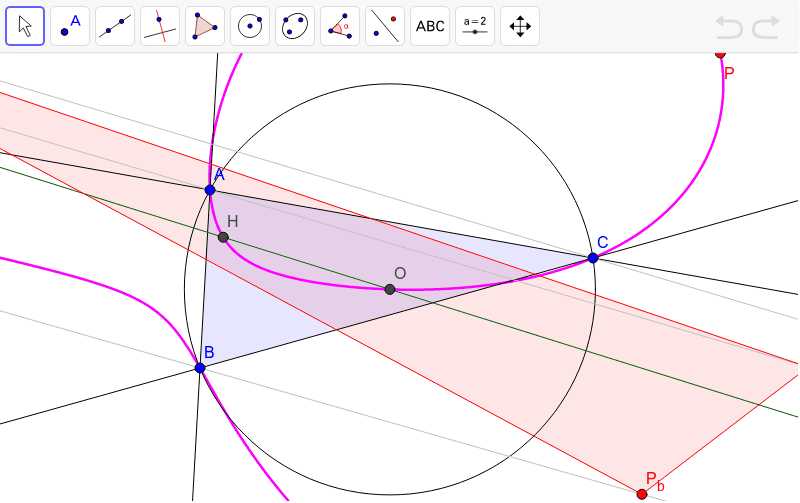The height and width of the screenshot is (503, 800).
Task: Select the Polygon tool
Action: [205, 26]
